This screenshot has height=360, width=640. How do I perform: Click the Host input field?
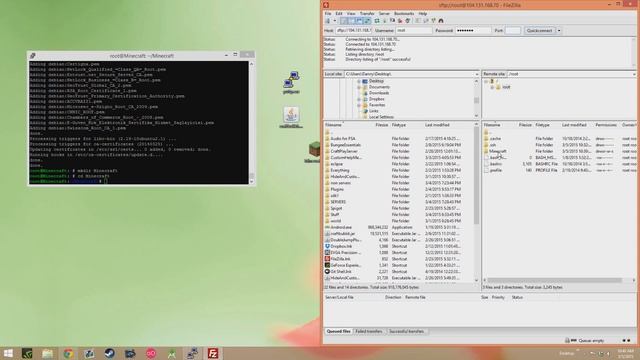point(353,31)
